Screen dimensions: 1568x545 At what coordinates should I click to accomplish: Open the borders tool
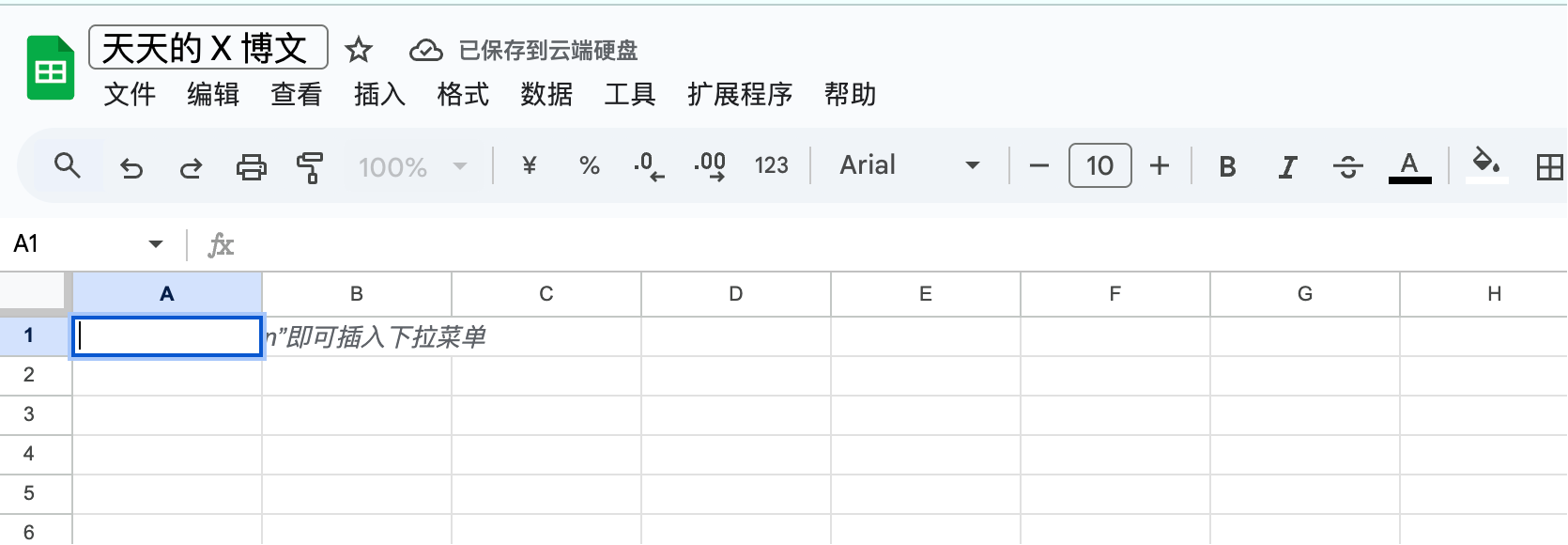pos(1549,167)
